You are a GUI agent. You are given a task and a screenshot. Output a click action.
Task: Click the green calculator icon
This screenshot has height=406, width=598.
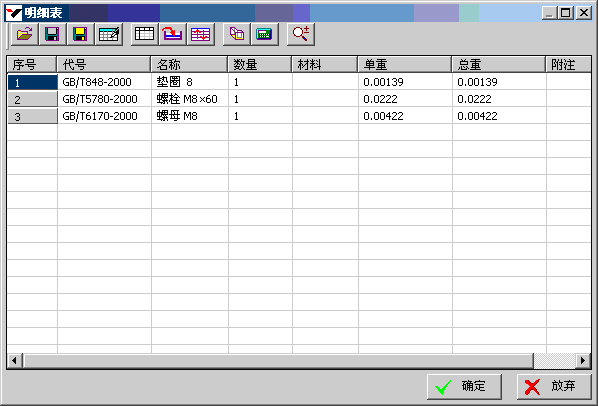(x=265, y=34)
